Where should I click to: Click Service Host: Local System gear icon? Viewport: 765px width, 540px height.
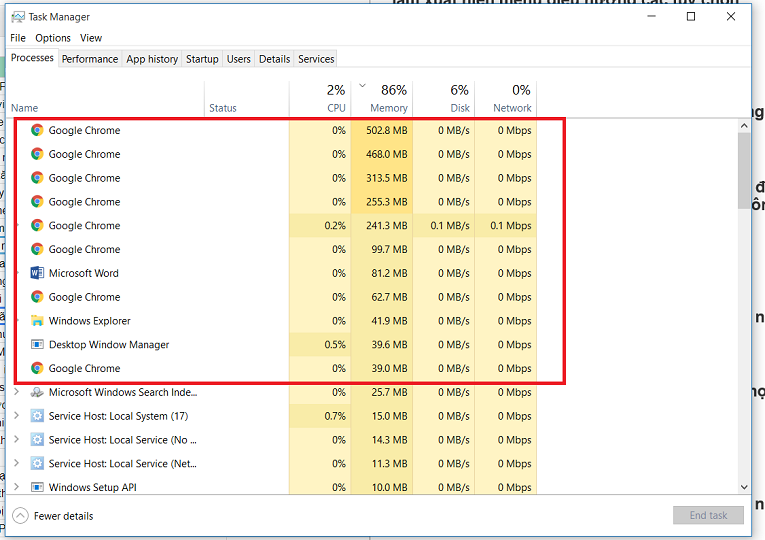(37, 416)
